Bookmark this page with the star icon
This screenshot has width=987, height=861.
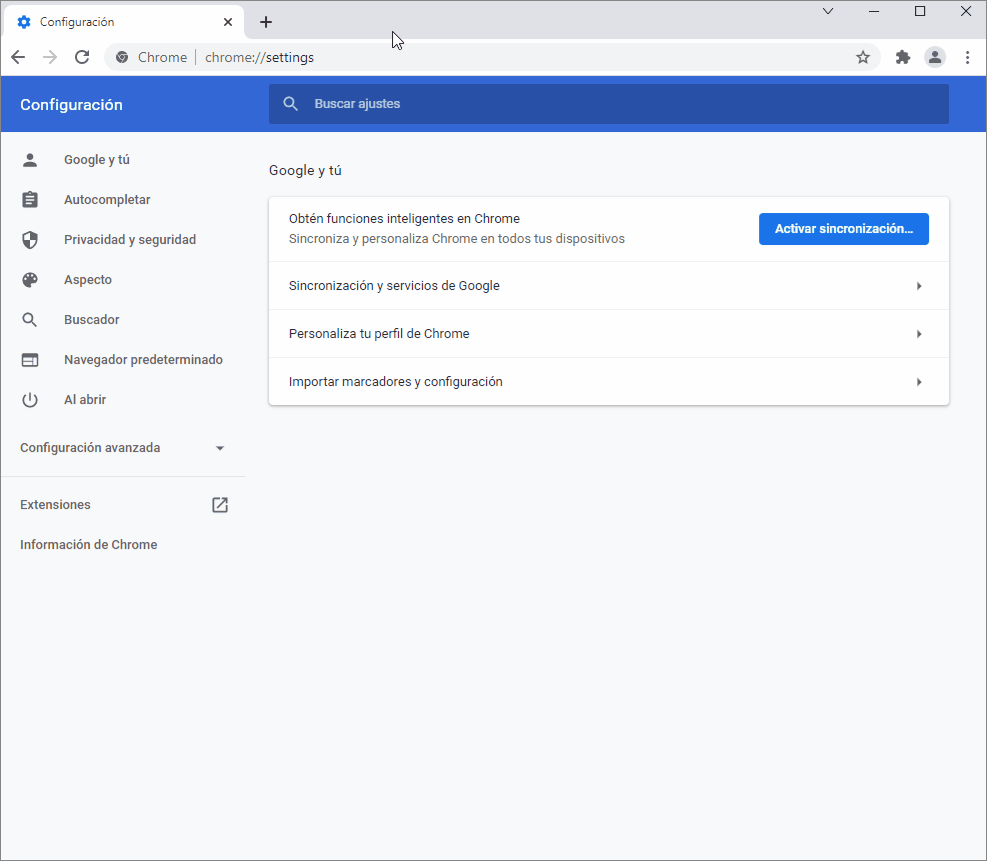863,57
